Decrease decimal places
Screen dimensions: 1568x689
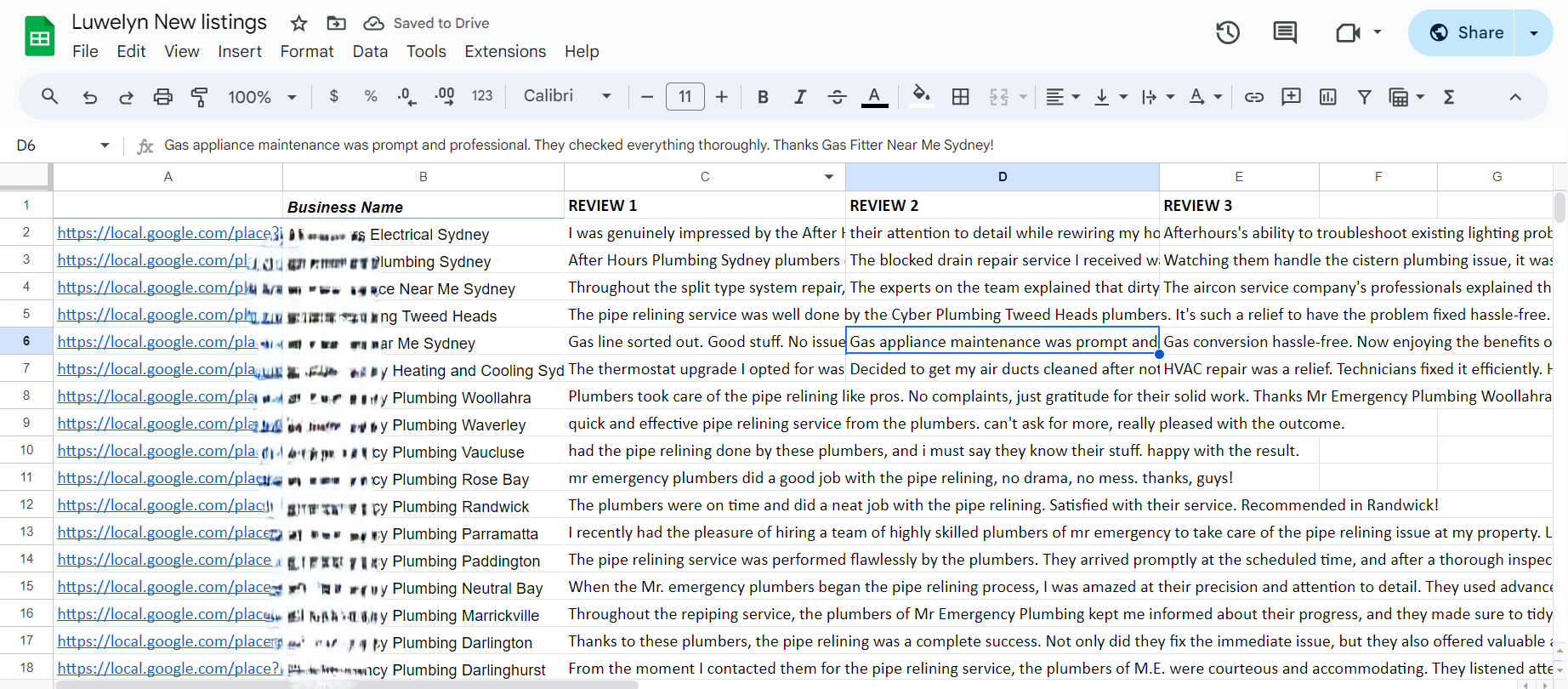[407, 97]
